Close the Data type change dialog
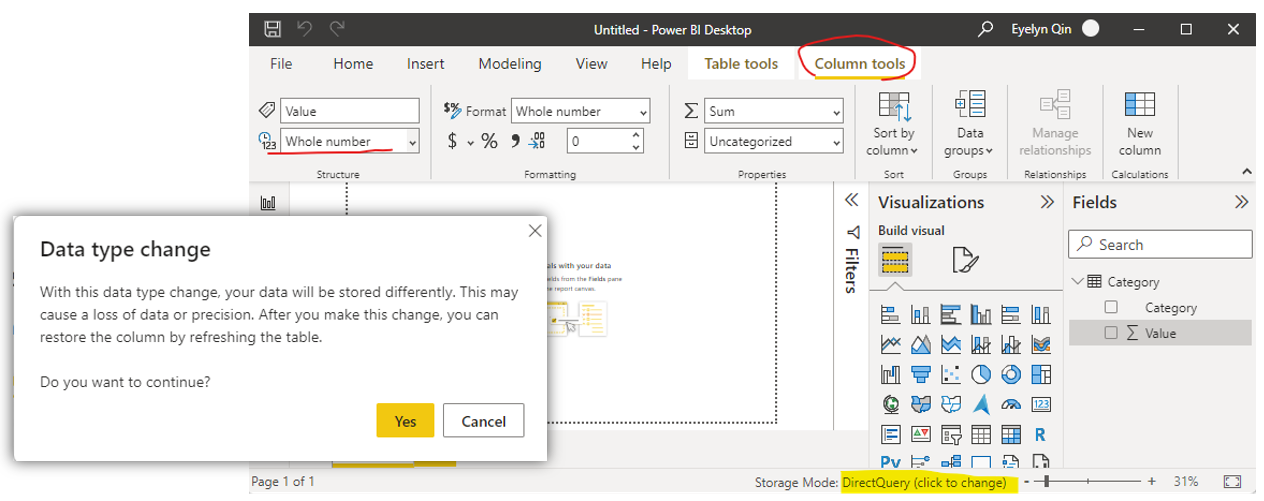Image resolution: width=1264 pixels, height=501 pixels. (535, 231)
